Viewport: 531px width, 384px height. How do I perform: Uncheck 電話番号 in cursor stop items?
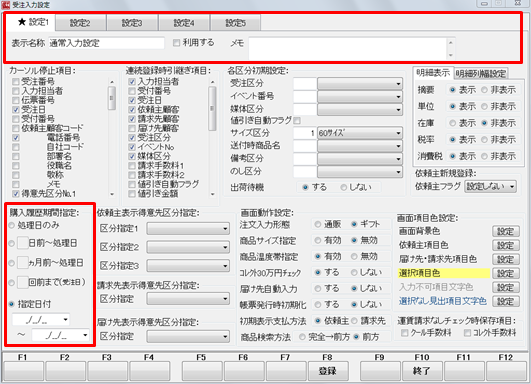tap(16, 138)
